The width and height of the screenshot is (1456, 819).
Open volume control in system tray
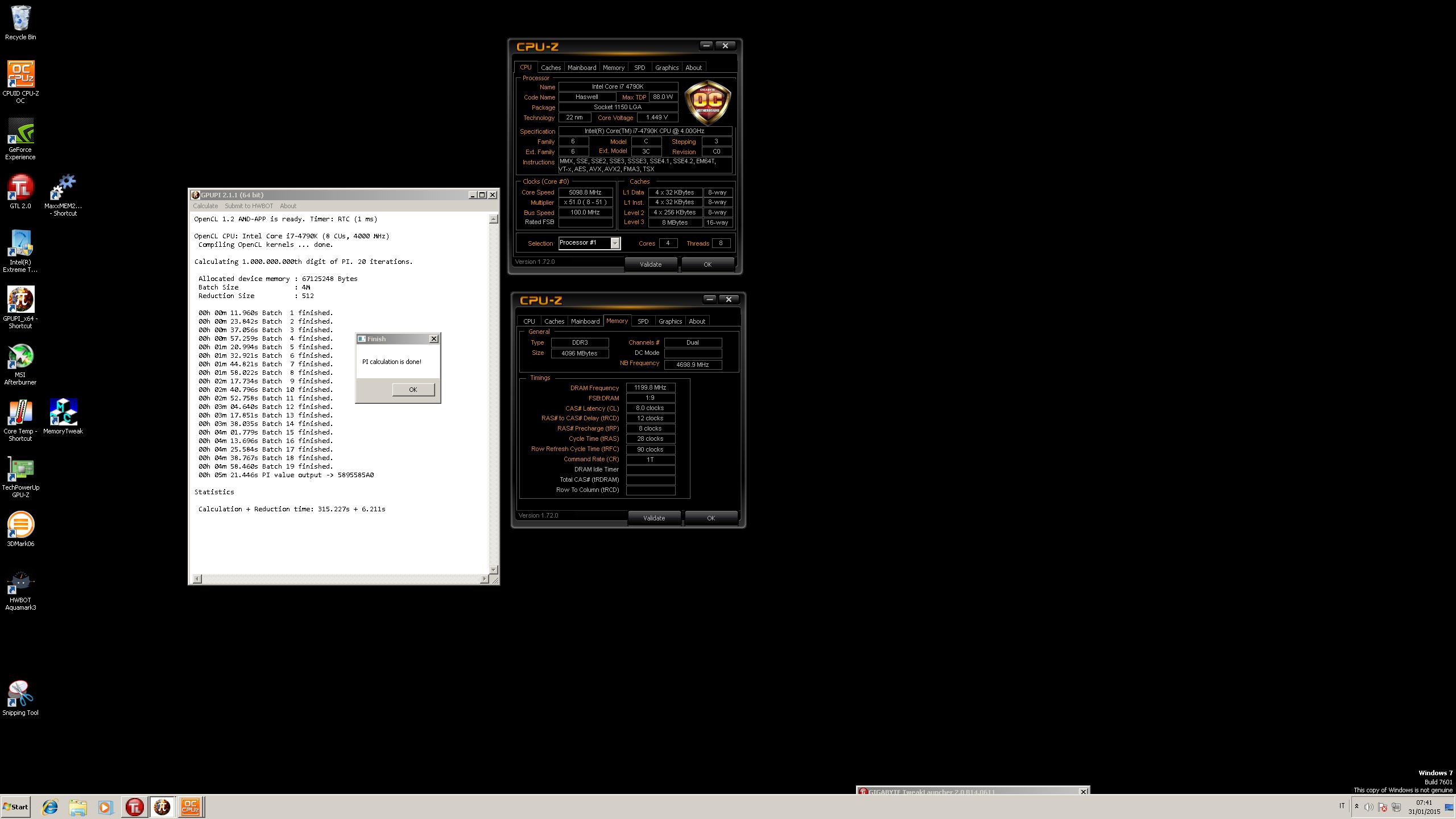[1369, 807]
